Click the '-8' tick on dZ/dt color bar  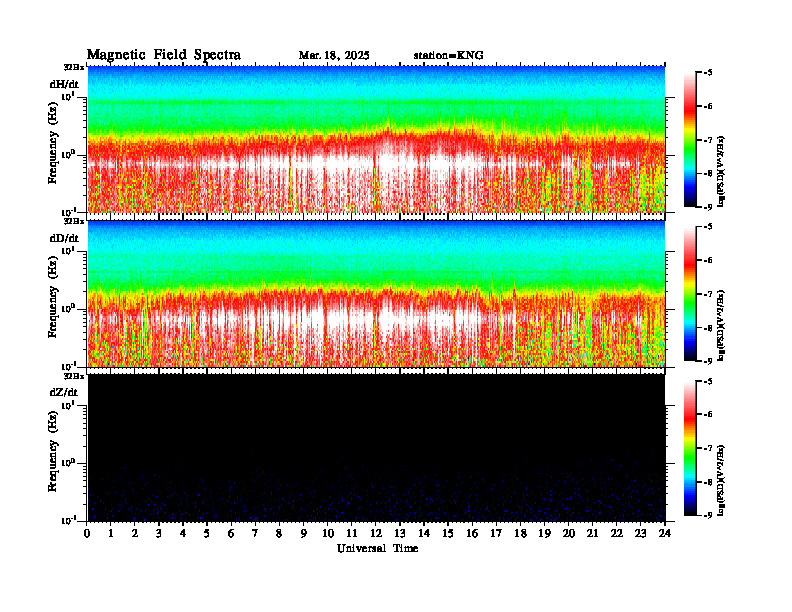(x=708, y=481)
